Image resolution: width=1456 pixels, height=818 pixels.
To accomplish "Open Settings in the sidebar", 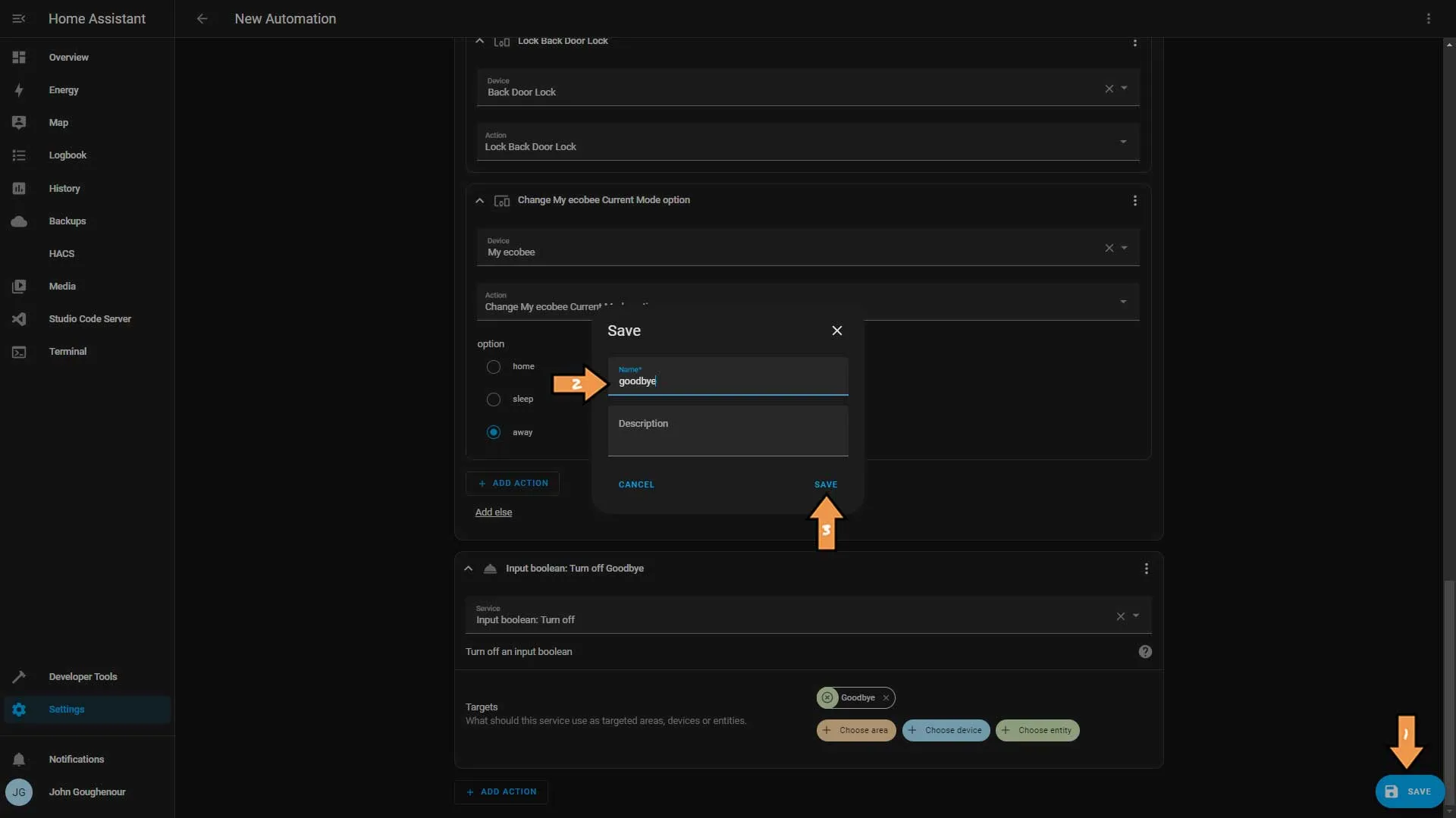I will (x=87, y=709).
